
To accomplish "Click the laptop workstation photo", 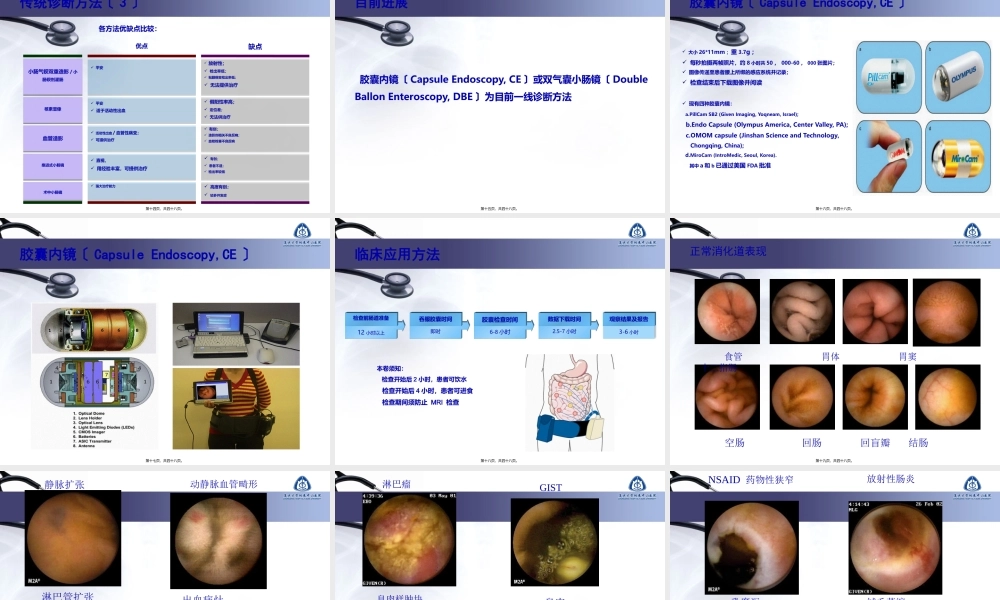I will (230, 333).
